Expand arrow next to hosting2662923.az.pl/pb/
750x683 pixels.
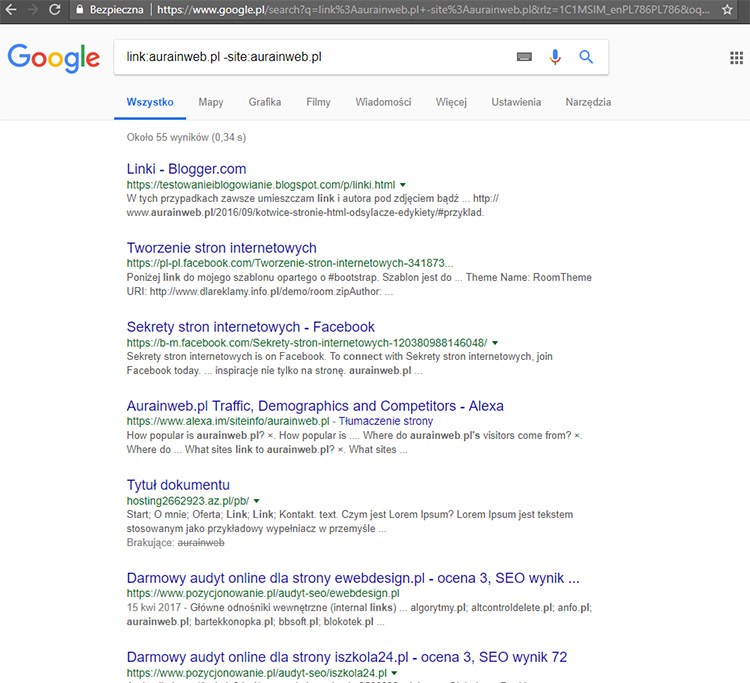click(x=256, y=501)
